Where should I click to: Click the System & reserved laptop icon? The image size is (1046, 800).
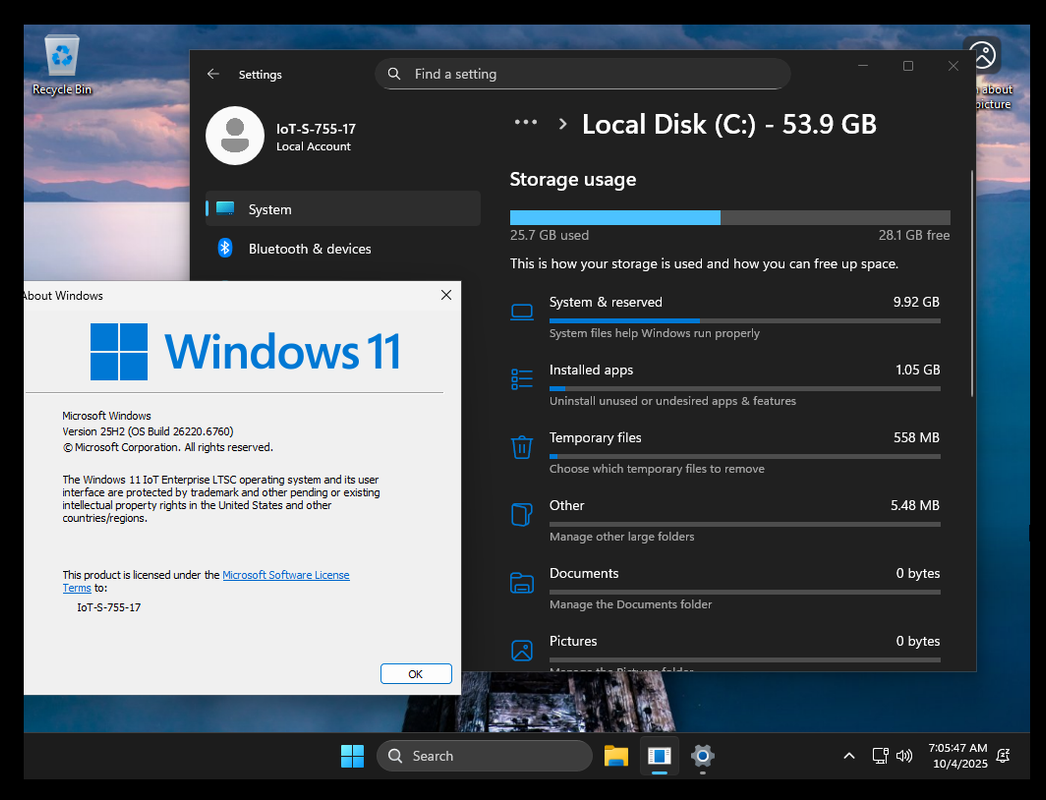pos(522,312)
